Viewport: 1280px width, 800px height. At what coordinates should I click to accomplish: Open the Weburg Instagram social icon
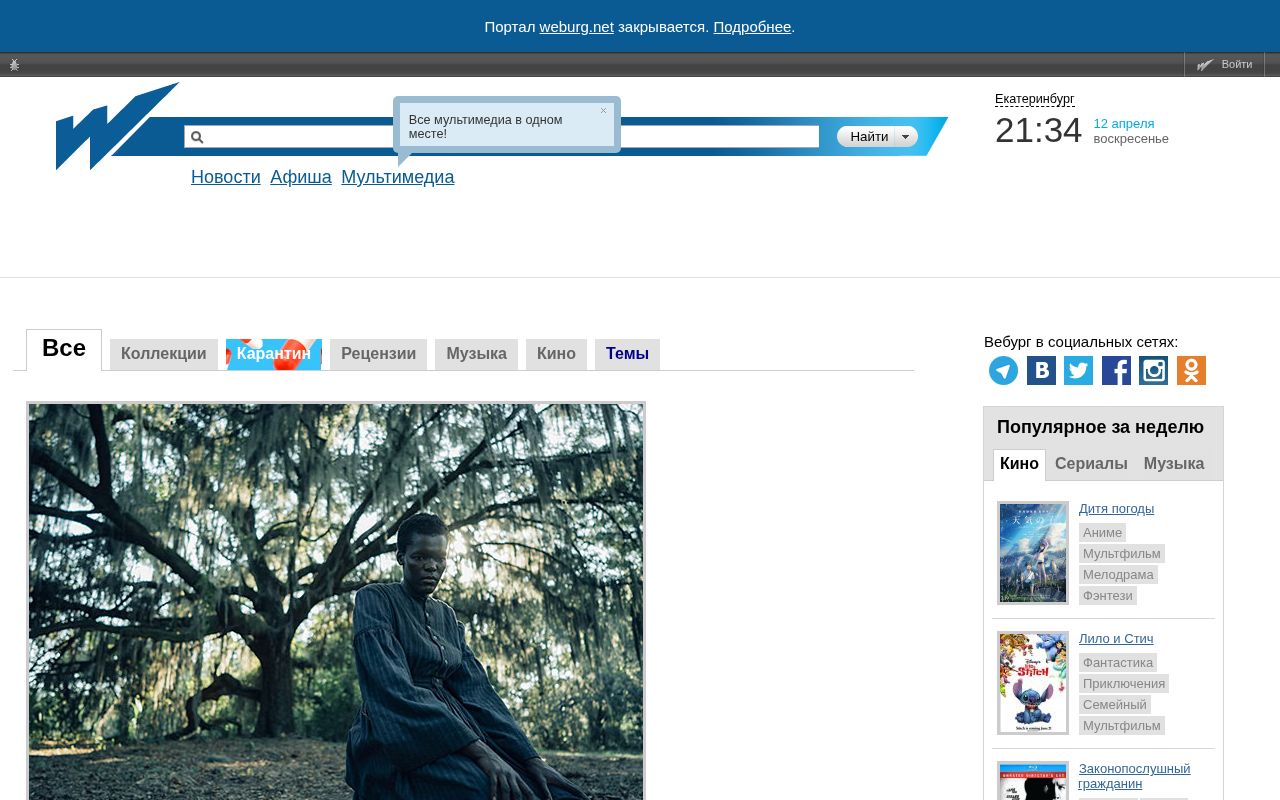click(1153, 371)
